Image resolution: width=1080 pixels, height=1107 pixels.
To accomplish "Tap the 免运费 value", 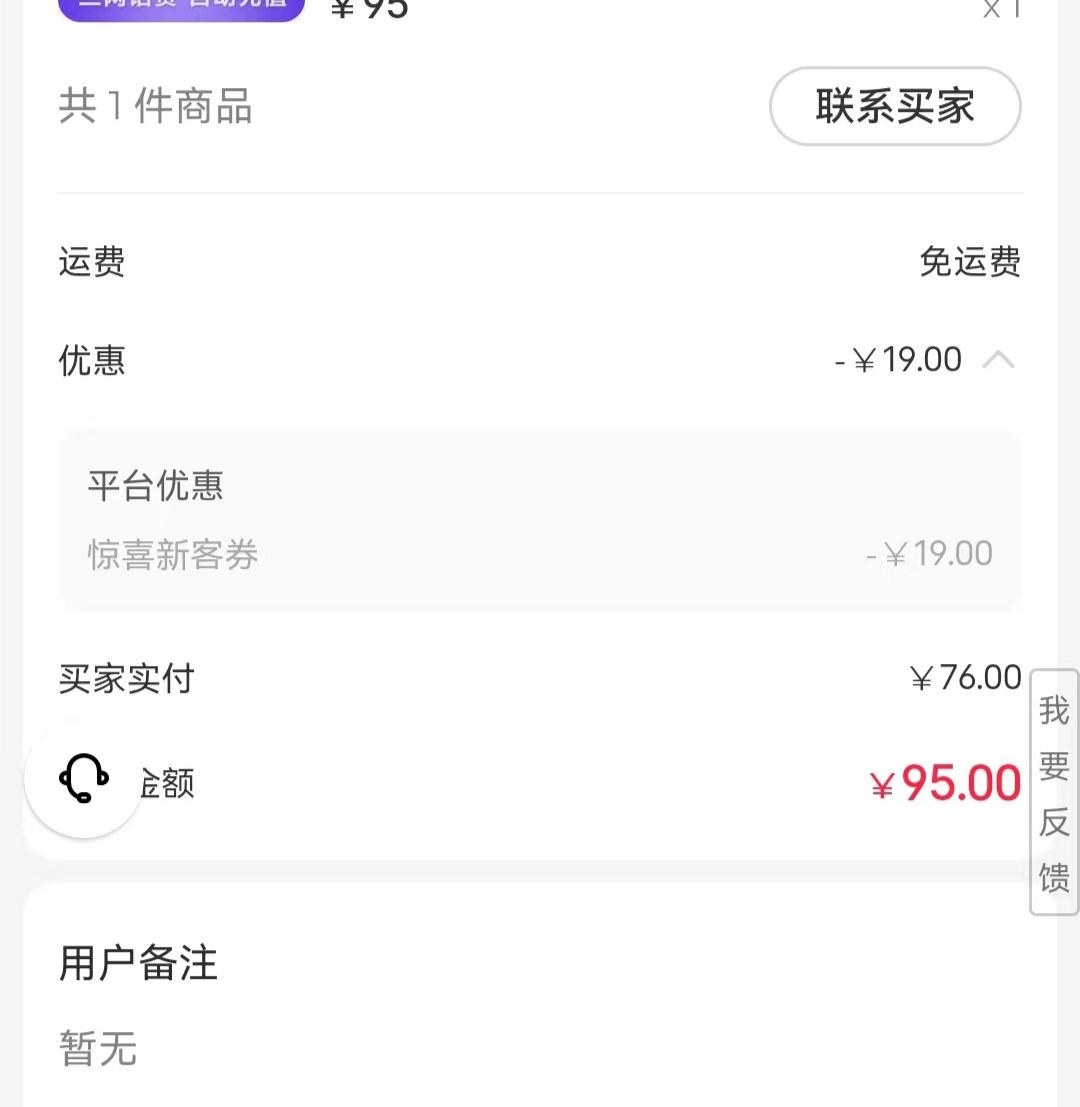I will [x=969, y=263].
